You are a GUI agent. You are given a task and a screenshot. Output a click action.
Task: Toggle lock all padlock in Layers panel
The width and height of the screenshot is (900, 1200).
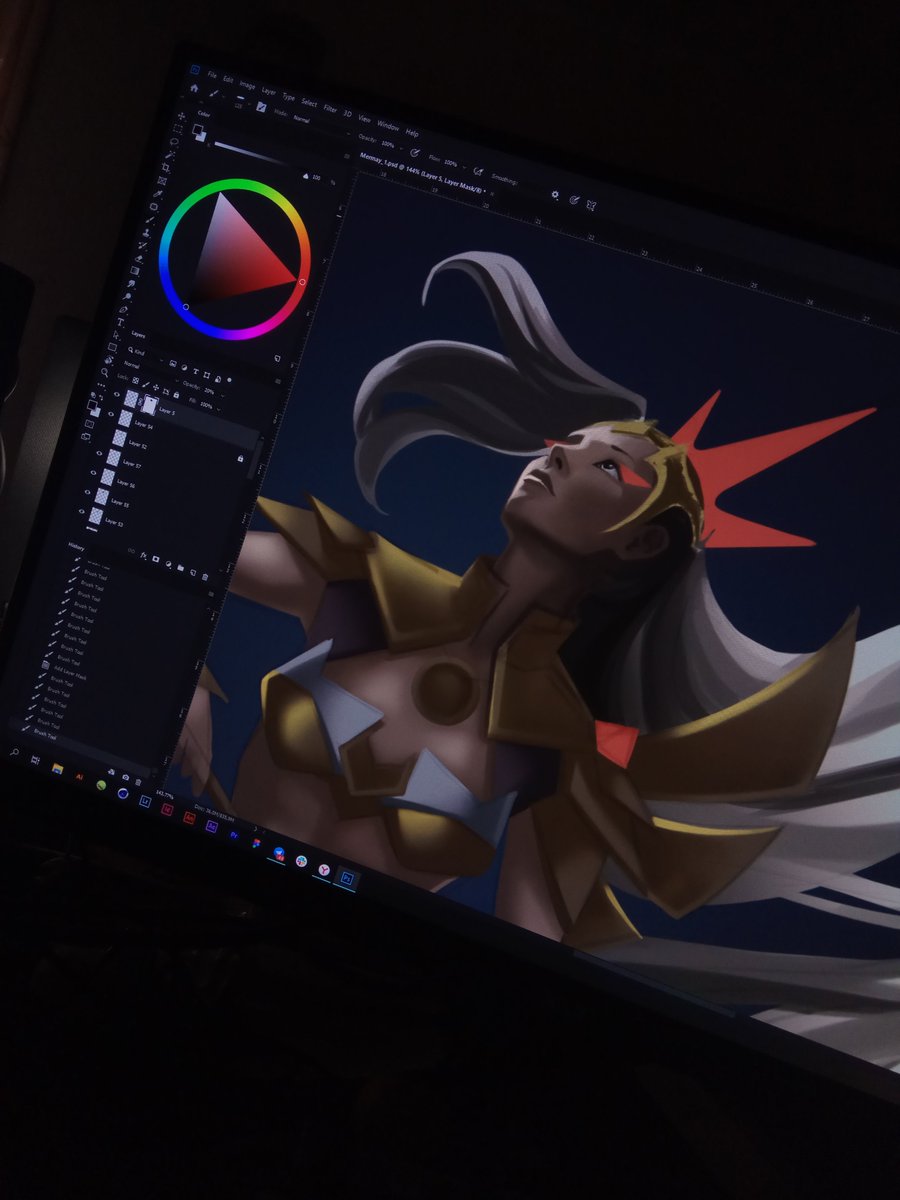[176, 395]
